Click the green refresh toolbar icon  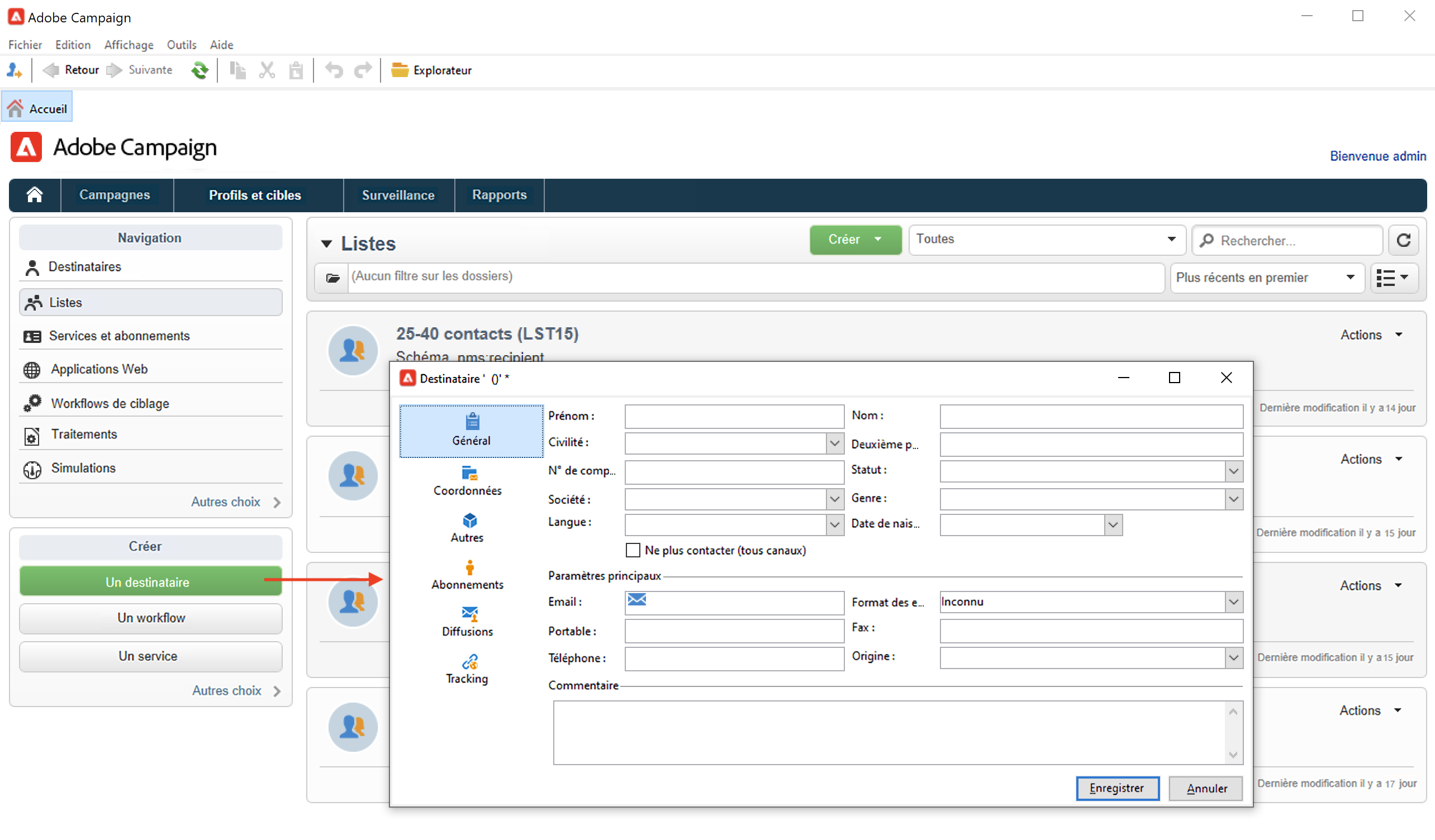pos(199,70)
